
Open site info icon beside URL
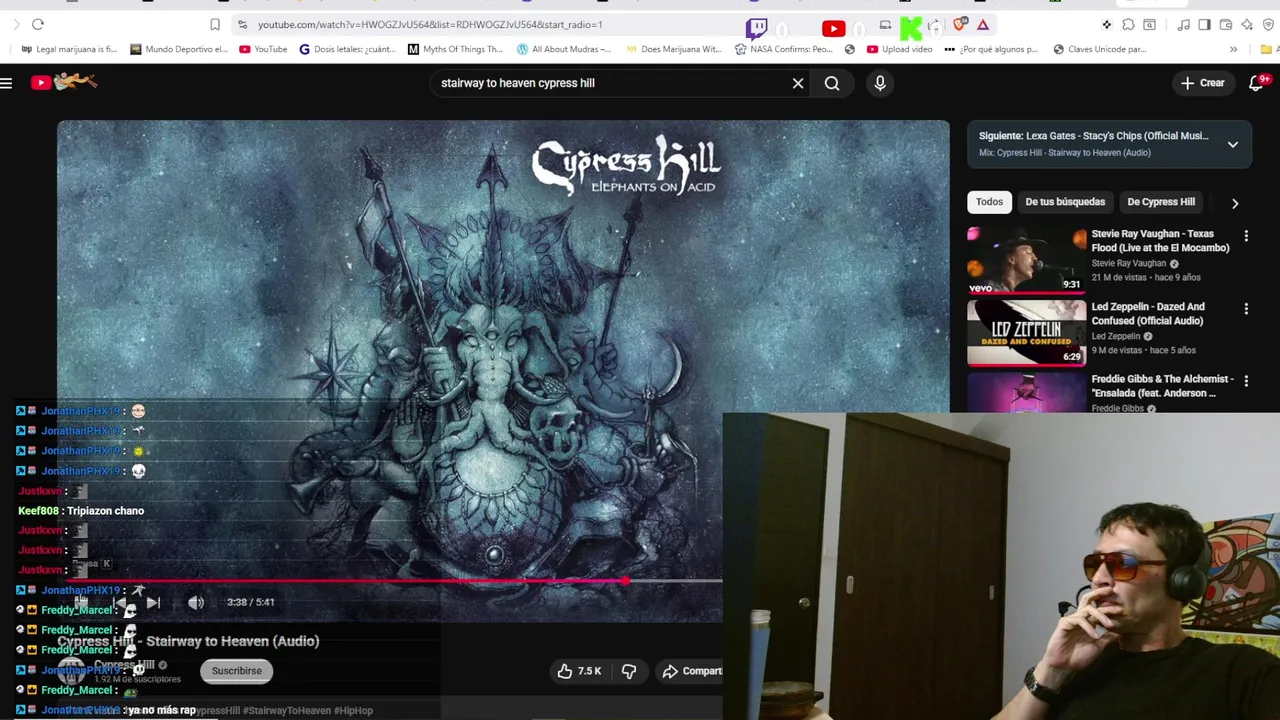[242, 24]
